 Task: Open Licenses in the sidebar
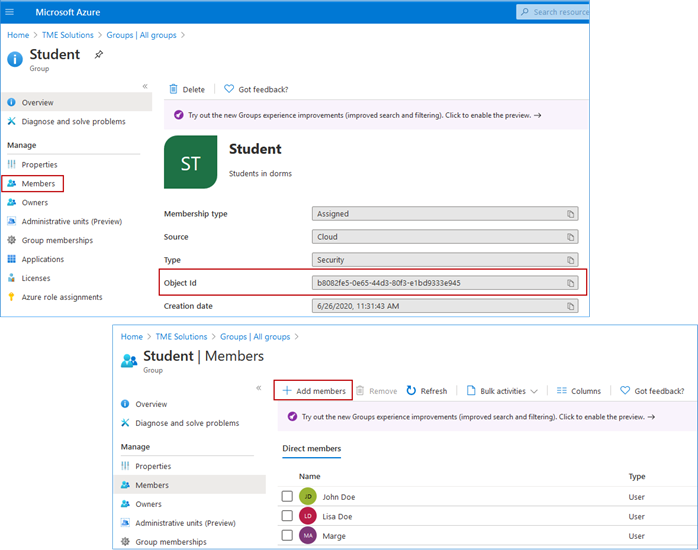(29, 278)
